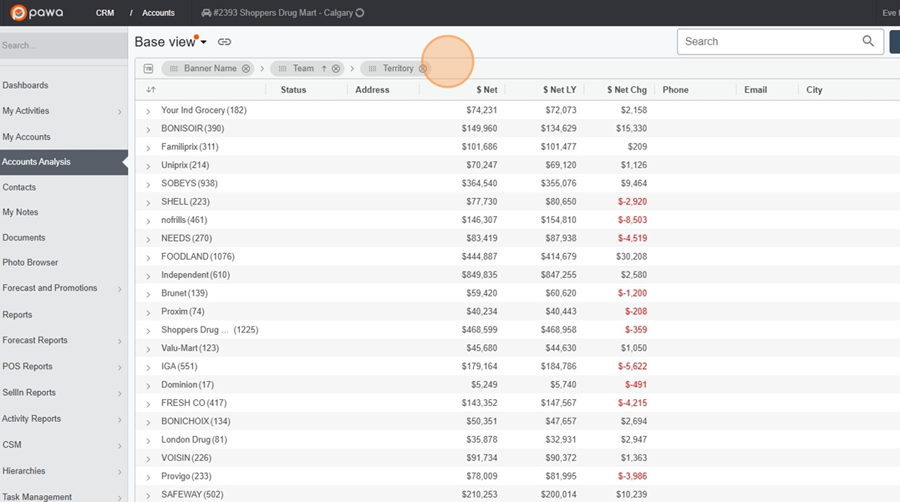Expand the CSM sidebar submenu
This screenshot has width=900, height=502.
click(119, 446)
